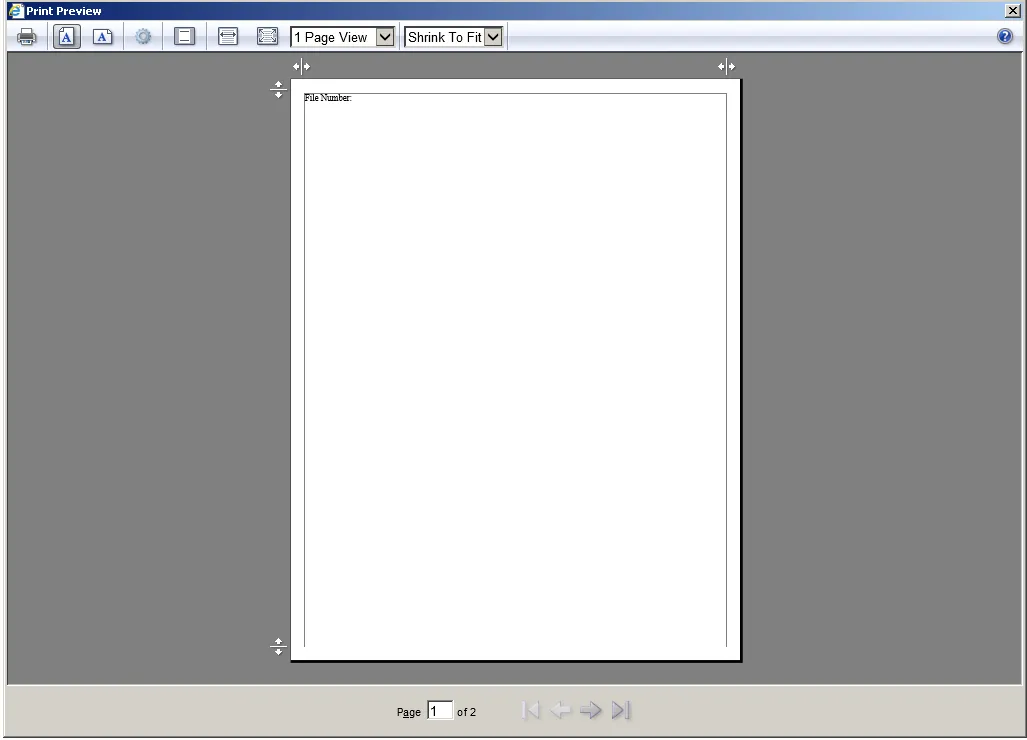Select Portrait orientation icon
1027x740 pixels.
point(66,37)
